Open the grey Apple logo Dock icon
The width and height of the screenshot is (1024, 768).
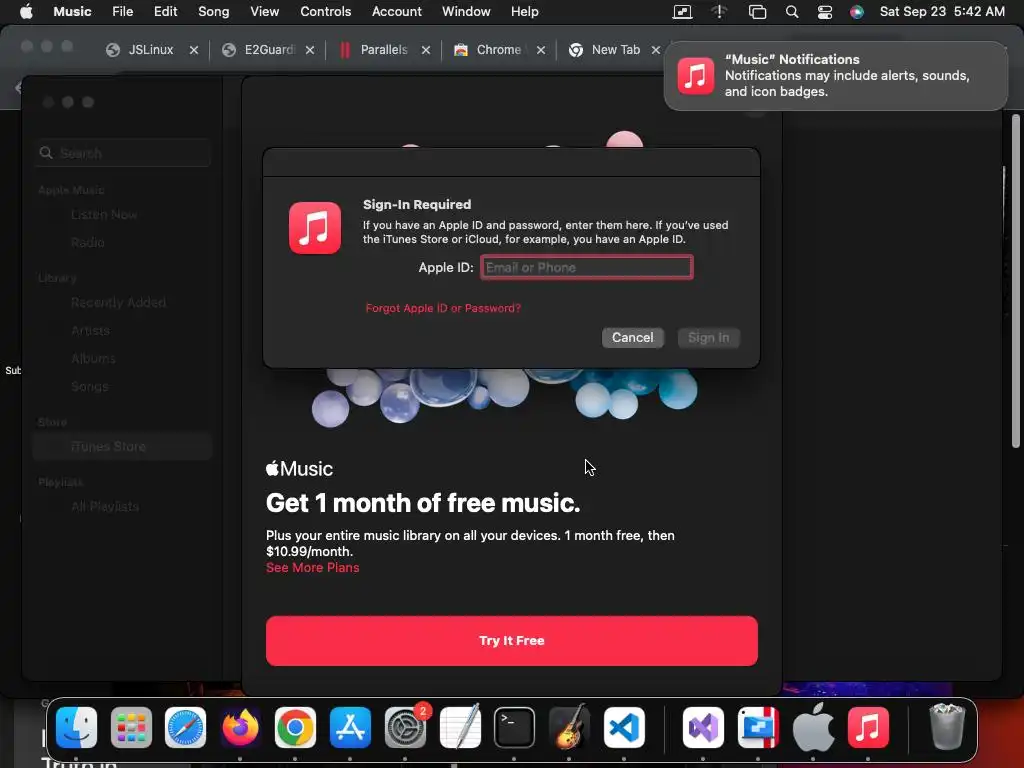point(813,728)
